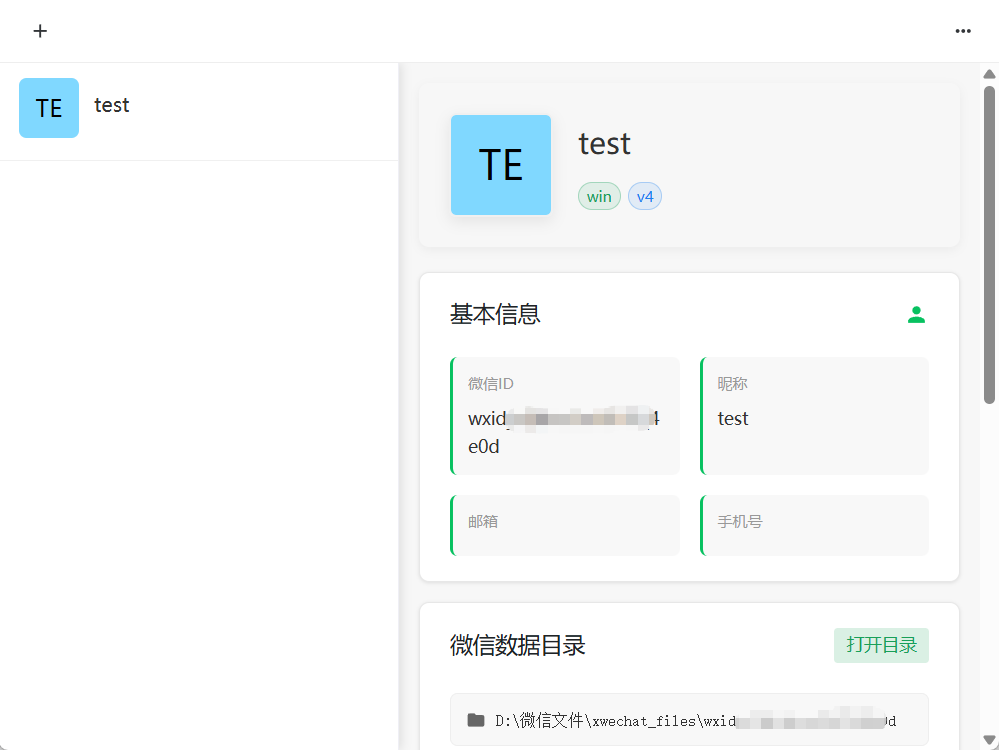Viewport: 999px width, 750px height.
Task: Click the green win platform badge
Action: click(599, 196)
